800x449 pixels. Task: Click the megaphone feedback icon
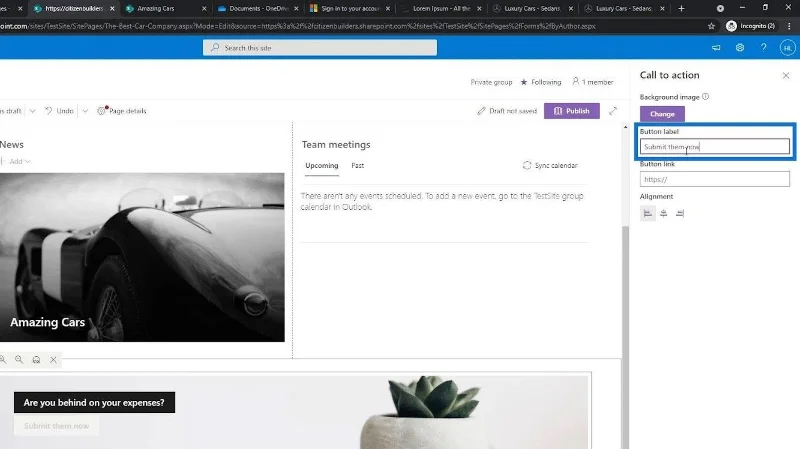point(716,47)
